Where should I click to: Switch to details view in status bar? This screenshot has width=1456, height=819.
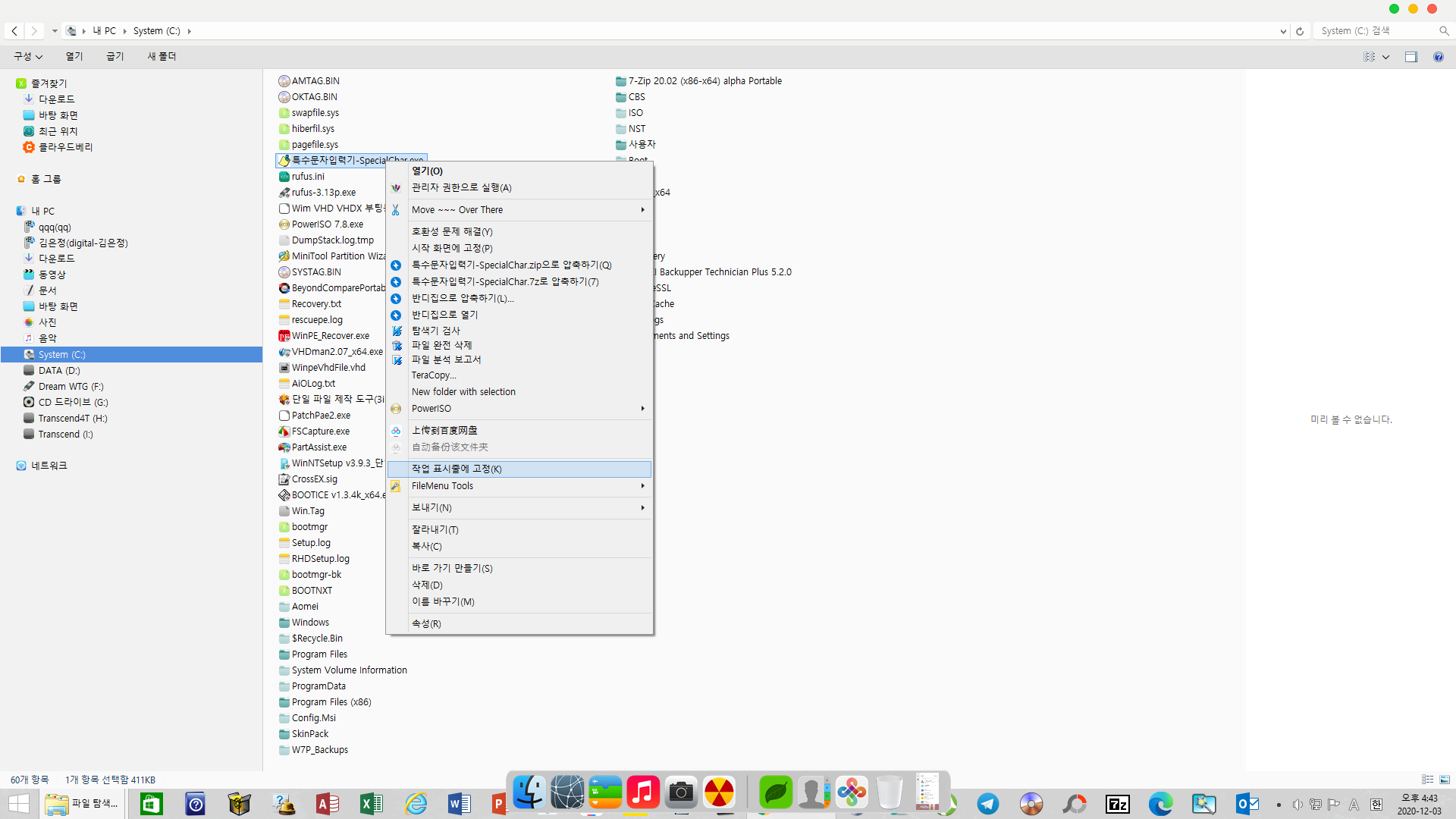(x=1427, y=780)
